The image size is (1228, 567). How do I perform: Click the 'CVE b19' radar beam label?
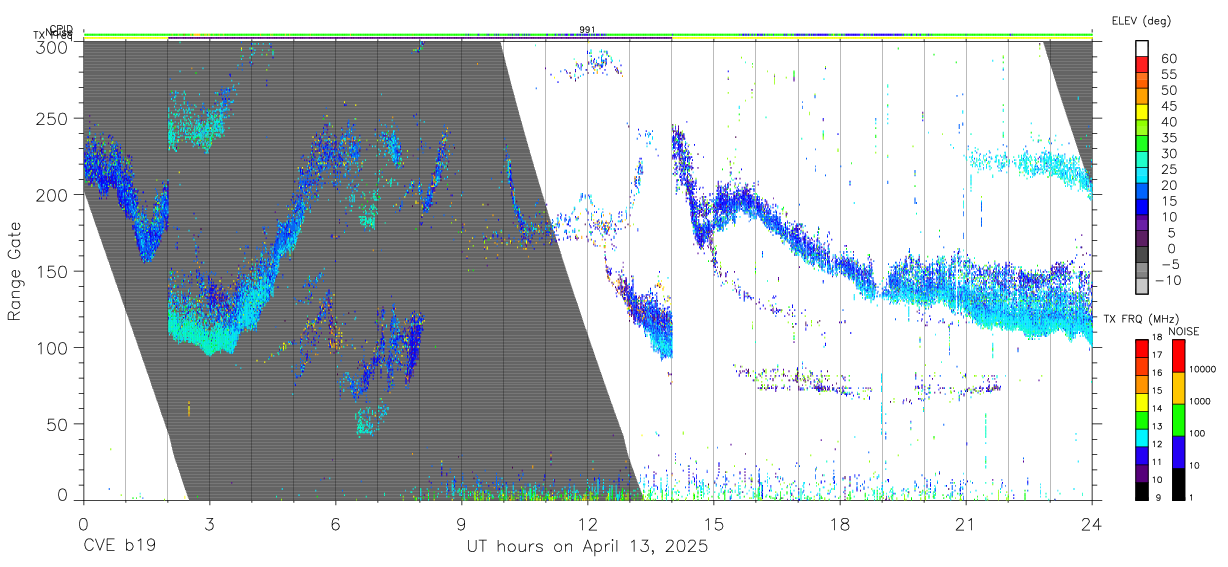(x=119, y=547)
